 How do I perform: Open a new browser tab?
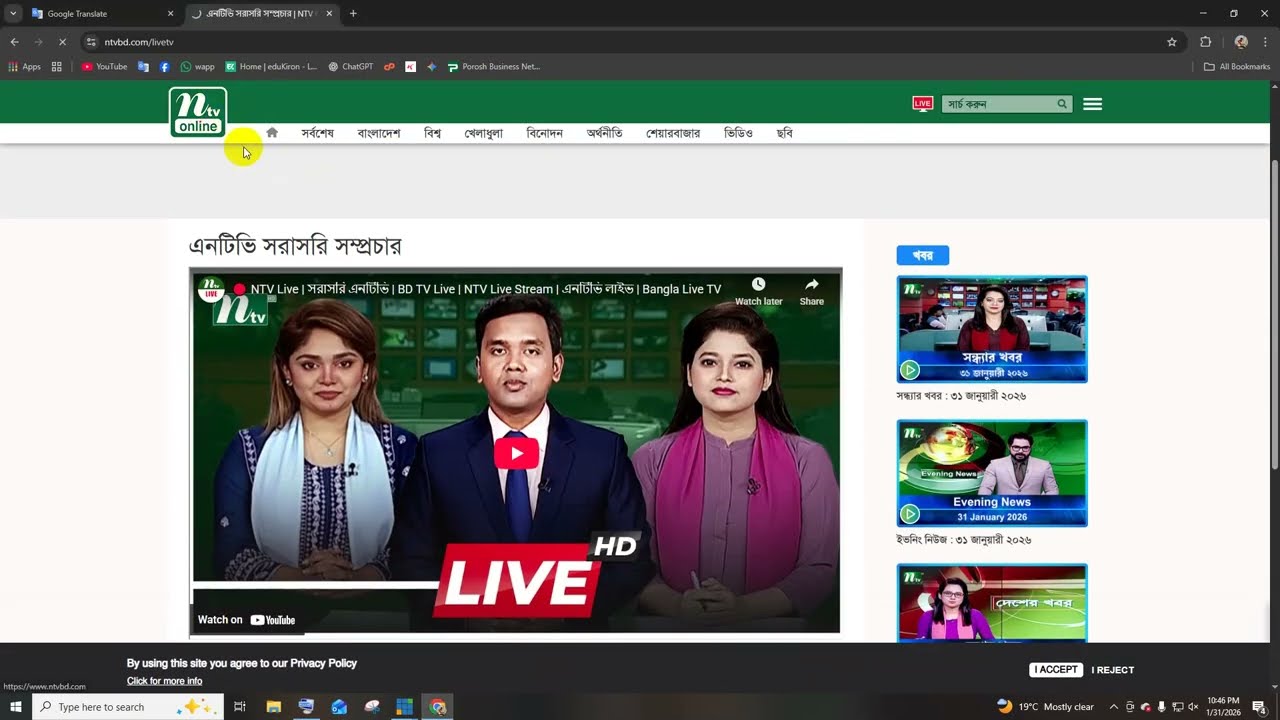pyautogui.click(x=353, y=14)
